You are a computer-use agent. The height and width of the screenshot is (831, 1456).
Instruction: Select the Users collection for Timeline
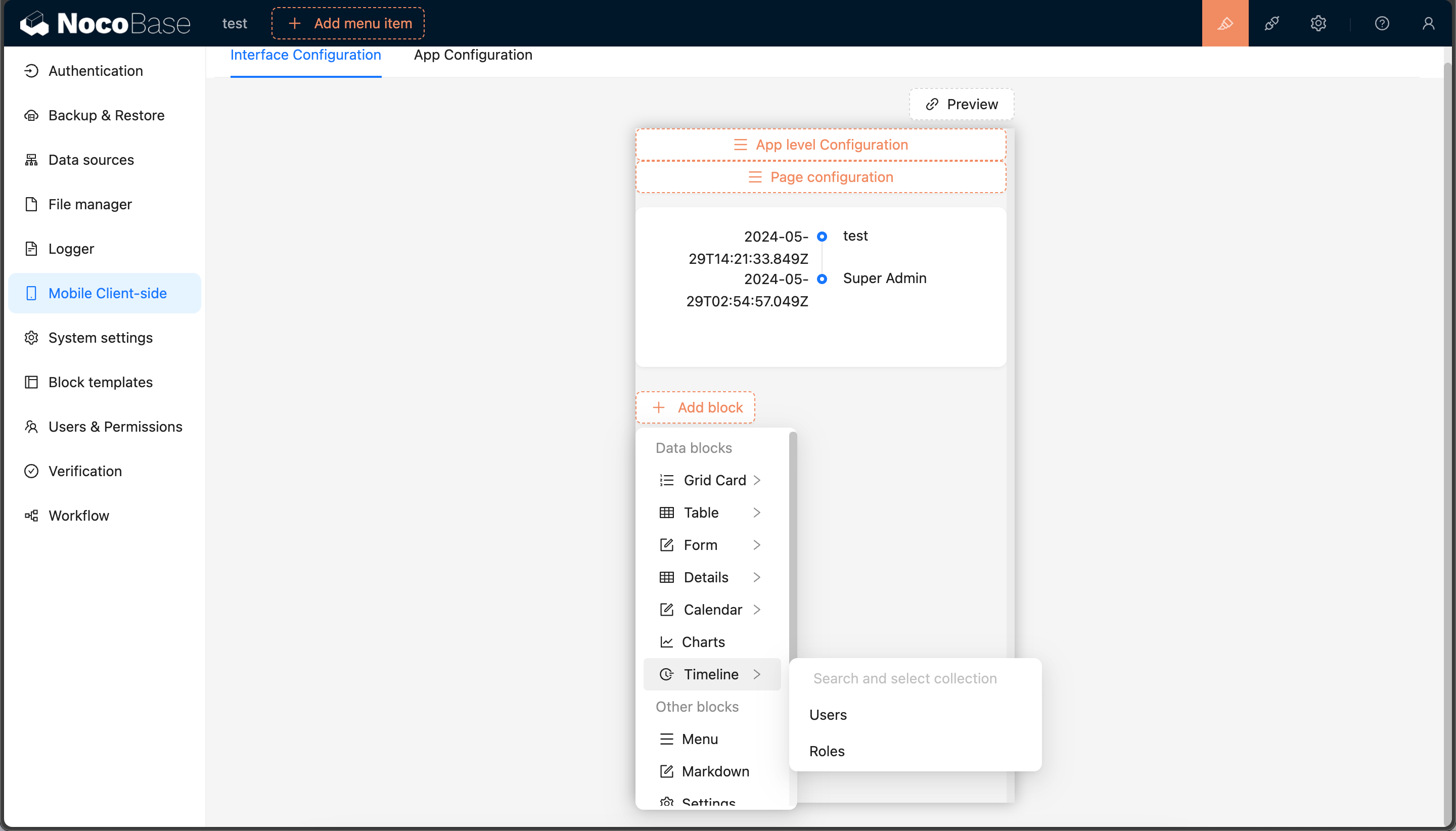[x=828, y=715]
